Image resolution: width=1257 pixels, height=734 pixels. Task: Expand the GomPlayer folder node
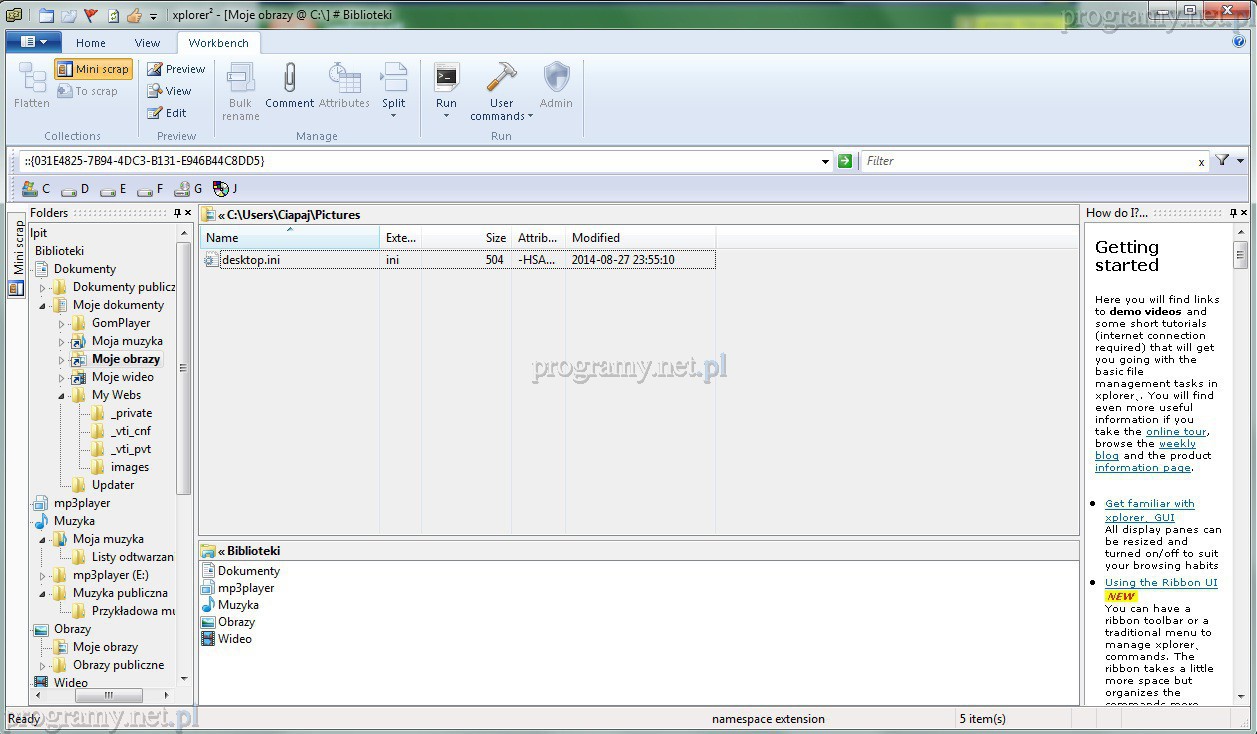click(61, 324)
